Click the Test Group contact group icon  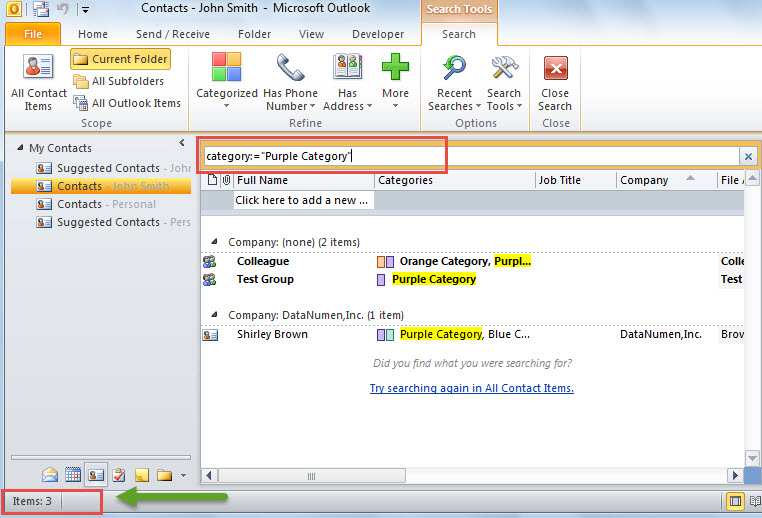[209, 280]
